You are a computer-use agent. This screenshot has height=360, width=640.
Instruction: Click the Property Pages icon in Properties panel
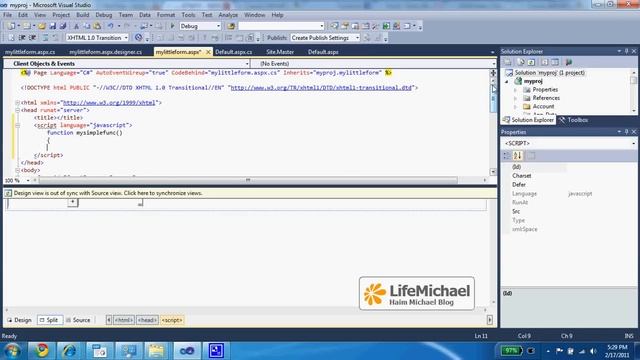pos(531,156)
